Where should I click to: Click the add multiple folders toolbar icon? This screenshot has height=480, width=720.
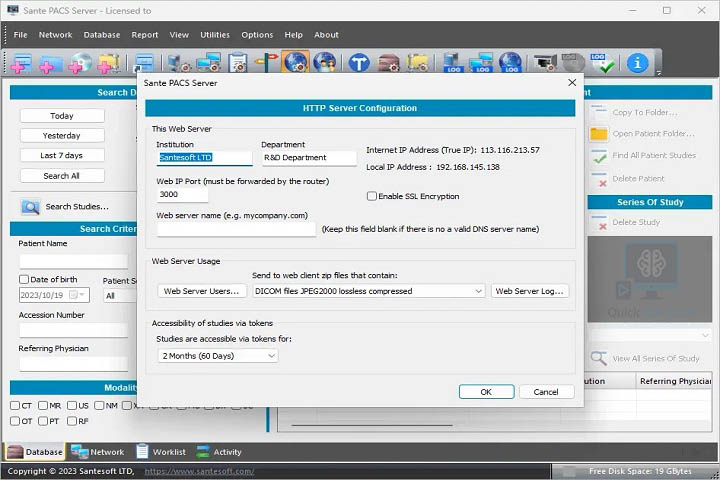[x=108, y=63]
